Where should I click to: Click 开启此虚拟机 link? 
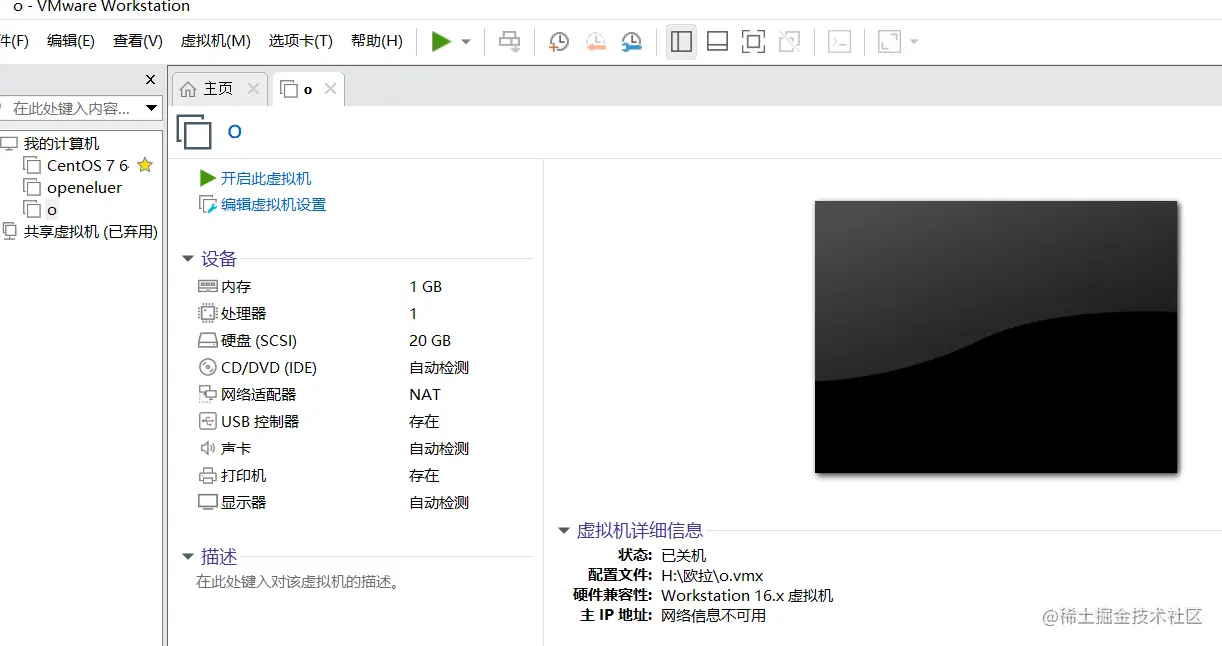pyautogui.click(x=266, y=178)
